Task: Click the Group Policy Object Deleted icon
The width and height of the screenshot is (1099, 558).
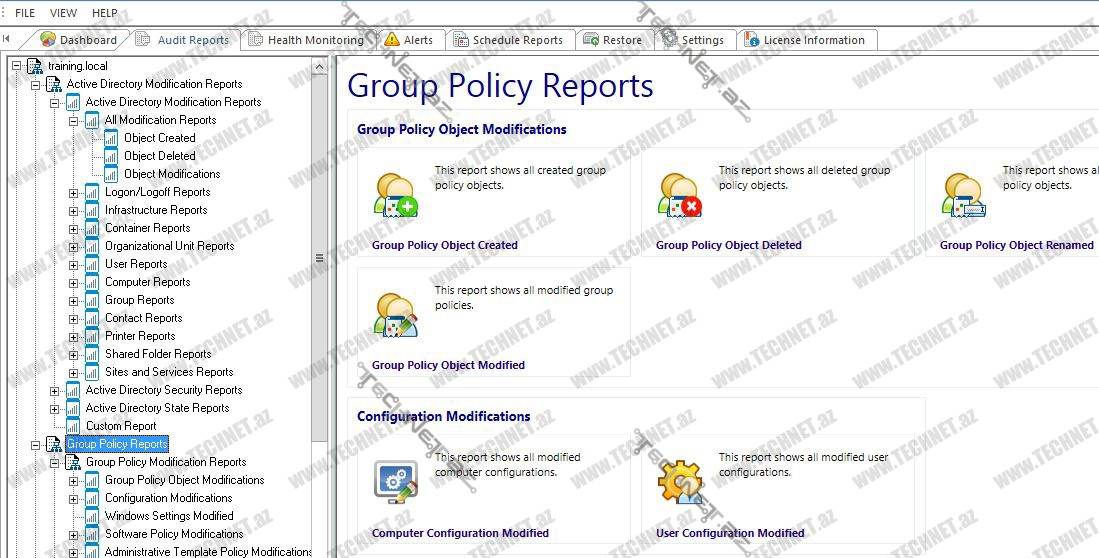Action: [679, 195]
